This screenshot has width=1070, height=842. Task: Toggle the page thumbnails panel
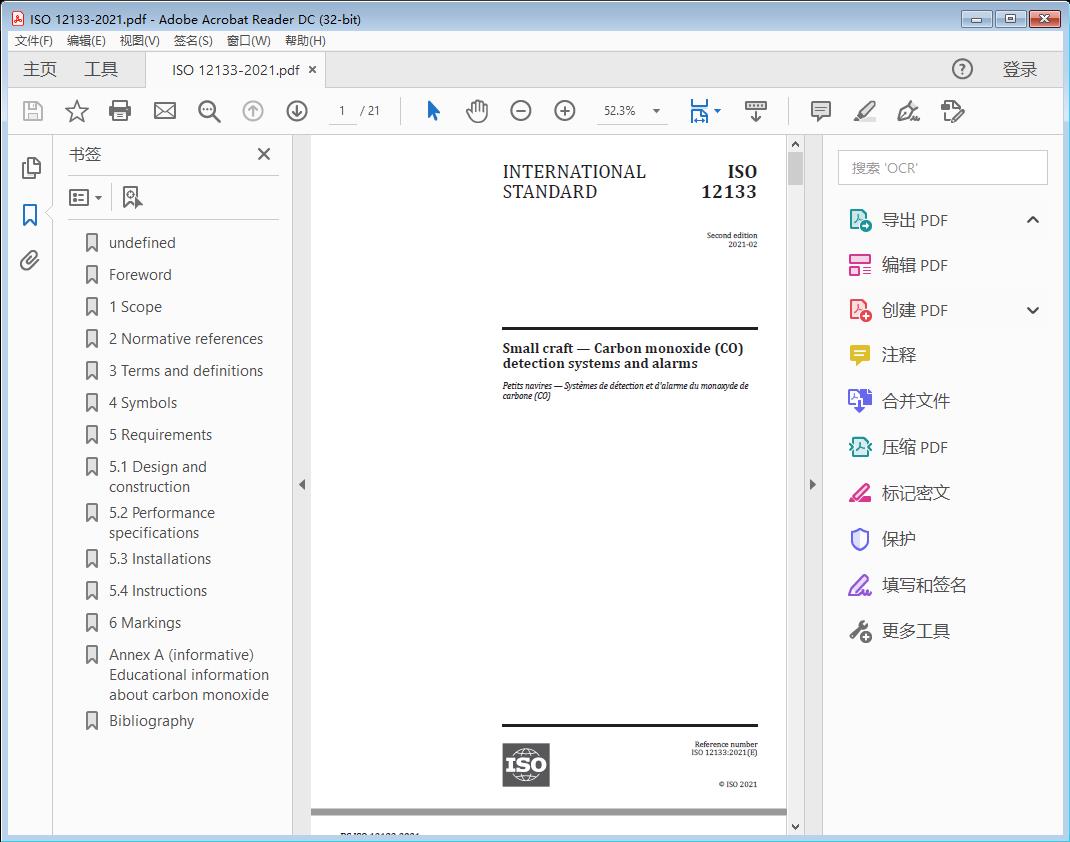(x=30, y=168)
